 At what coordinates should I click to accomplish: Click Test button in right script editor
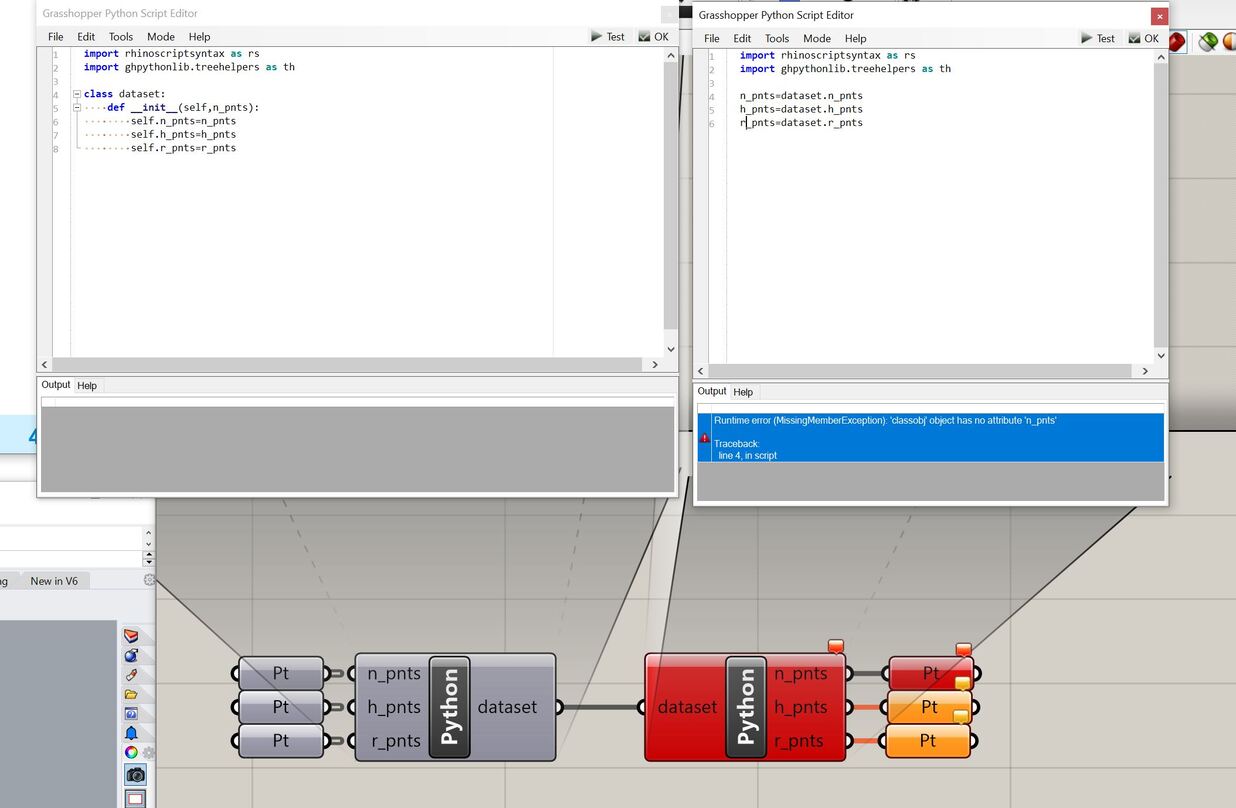pyautogui.click(x=1098, y=39)
